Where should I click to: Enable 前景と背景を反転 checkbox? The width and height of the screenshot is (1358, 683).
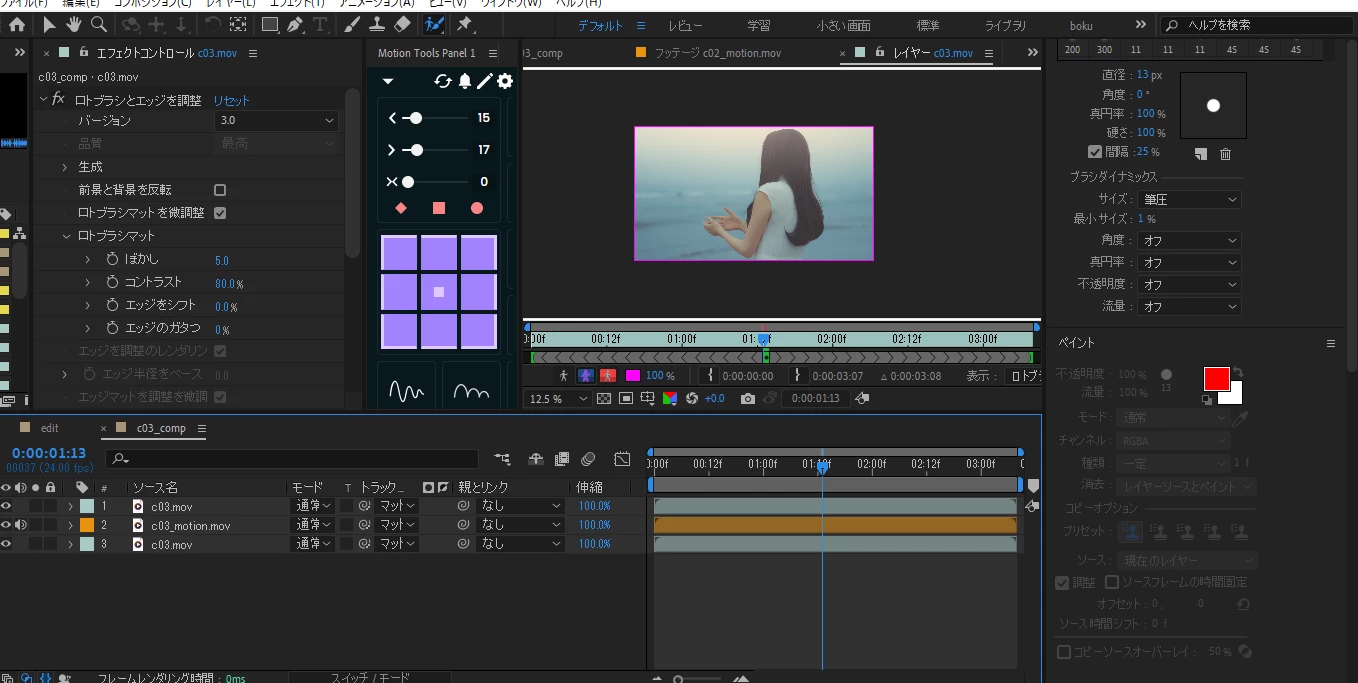(x=220, y=190)
